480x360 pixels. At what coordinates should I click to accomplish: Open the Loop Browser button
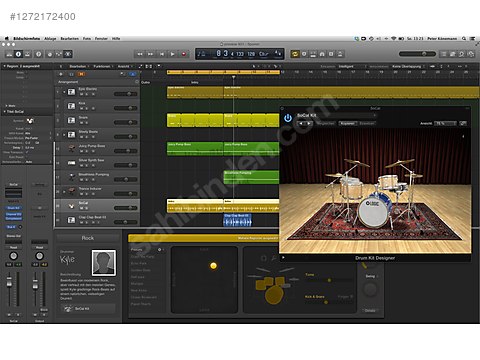(462, 54)
